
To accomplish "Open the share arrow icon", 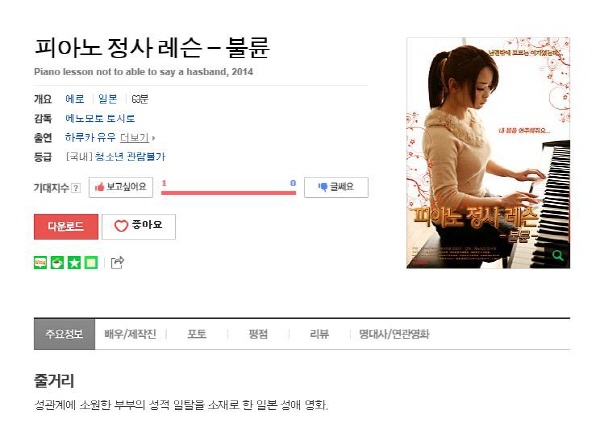I will (117, 262).
